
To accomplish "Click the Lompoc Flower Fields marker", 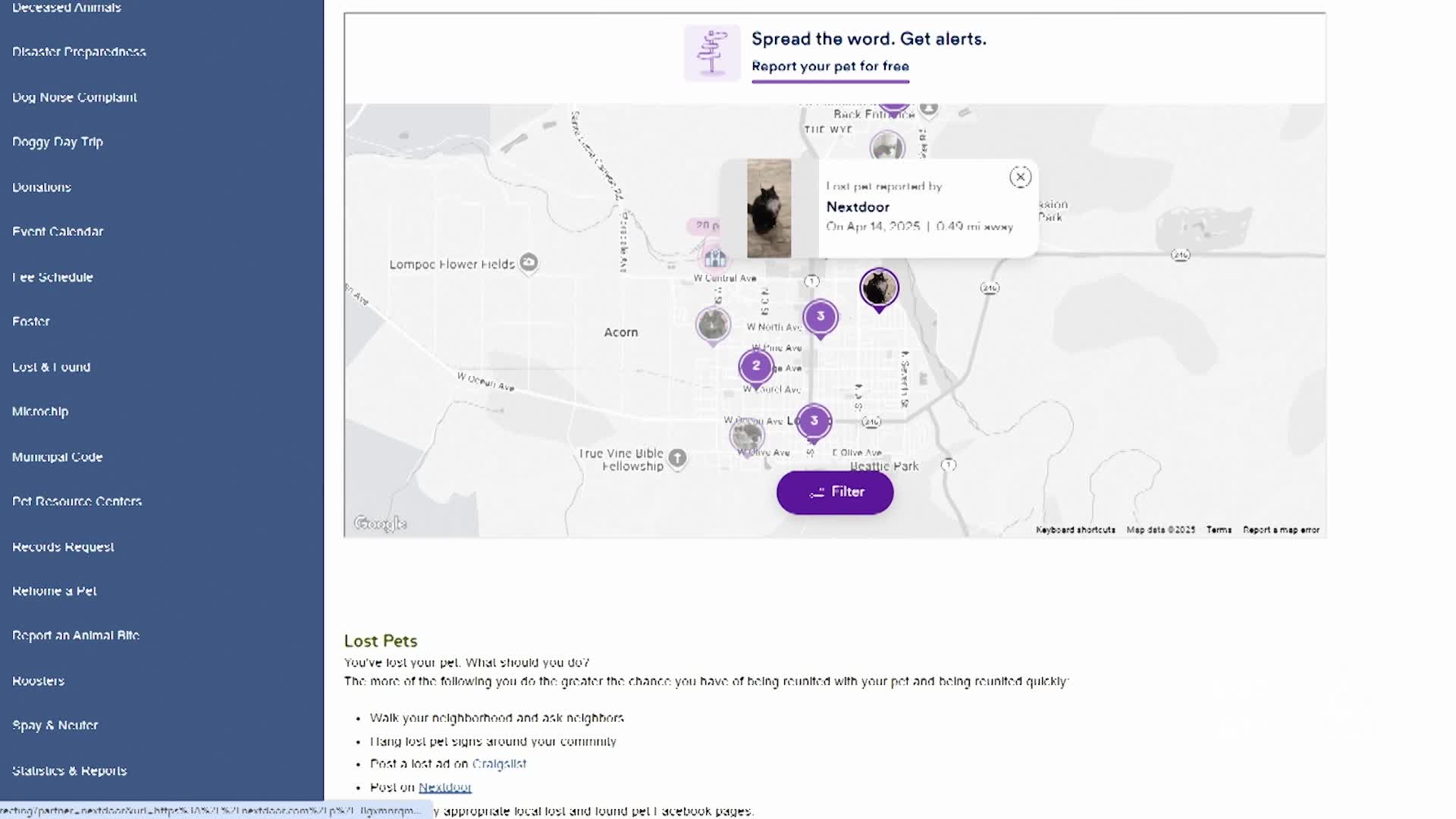I will click(529, 262).
